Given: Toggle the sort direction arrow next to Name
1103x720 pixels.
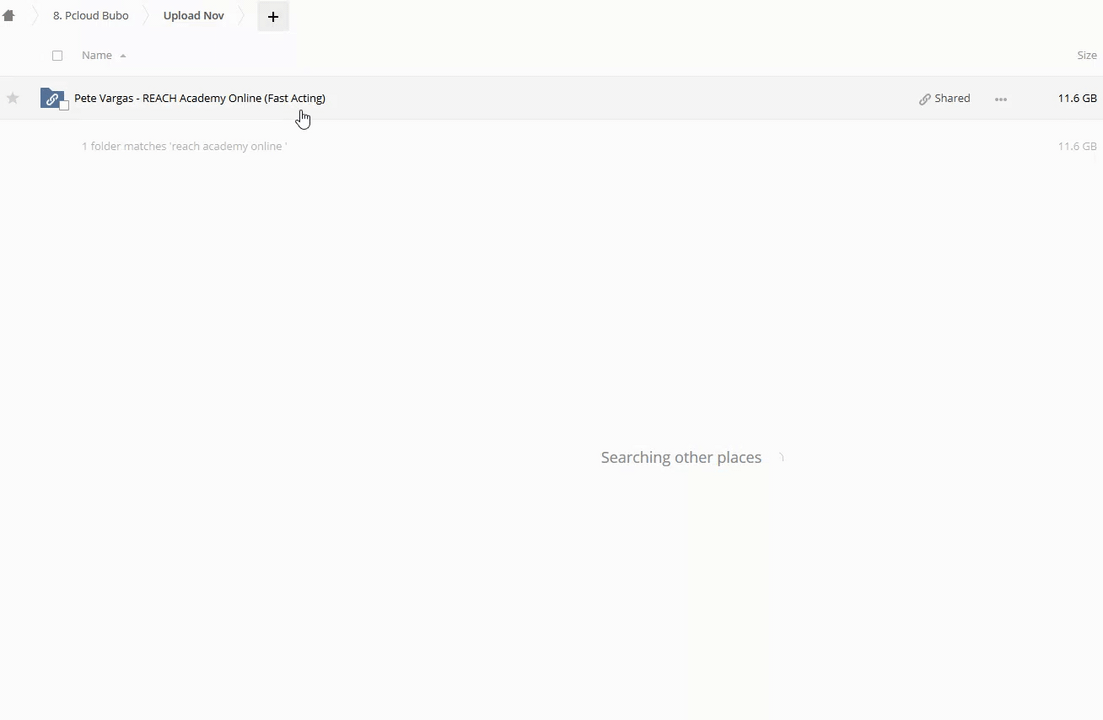Looking at the screenshot, I should 123,56.
